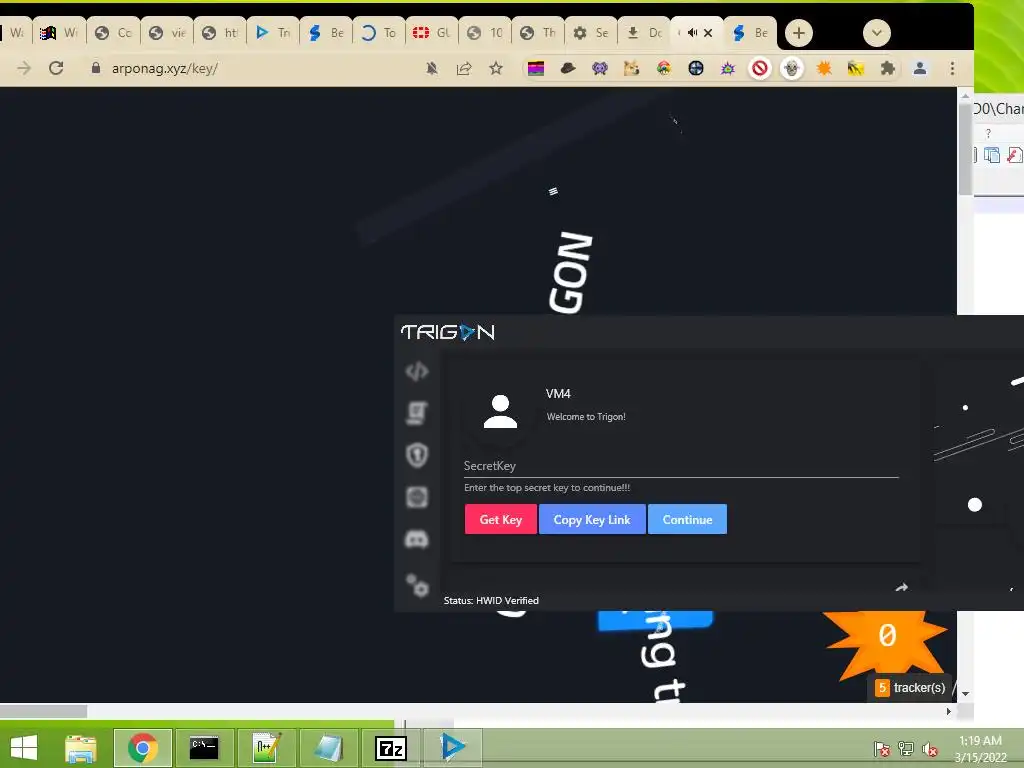Click the Get Key button
1024x768 pixels.
coord(501,519)
